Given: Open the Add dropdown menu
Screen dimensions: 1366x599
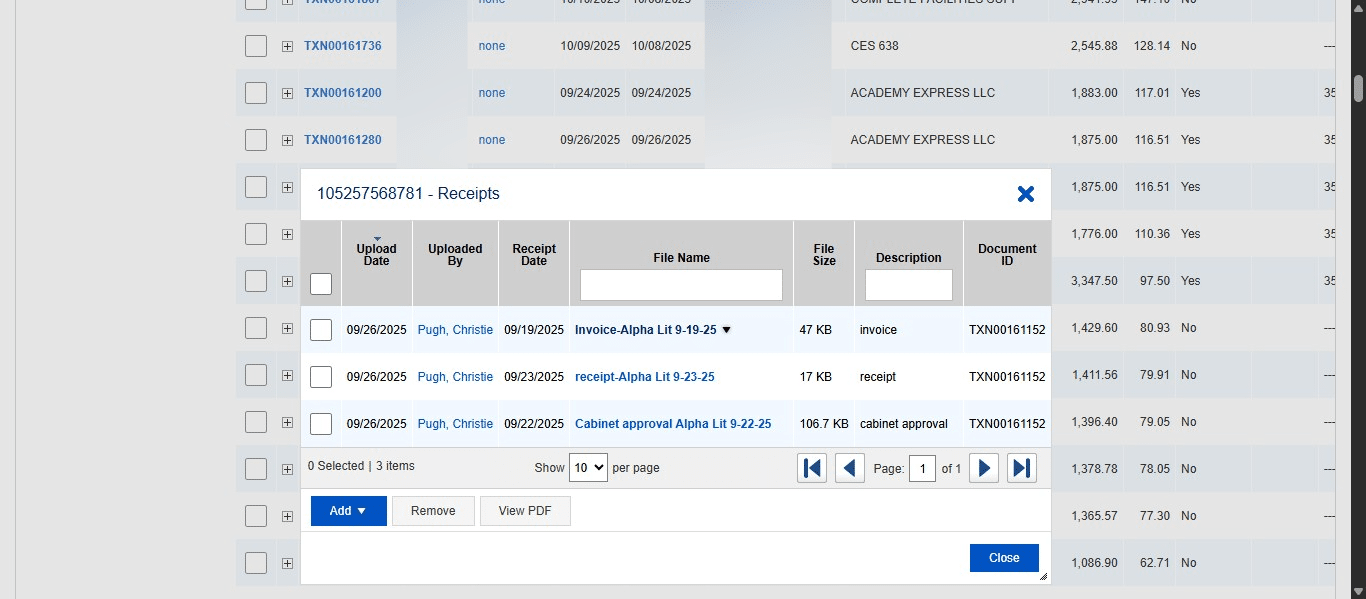Looking at the screenshot, I should tap(348, 510).
